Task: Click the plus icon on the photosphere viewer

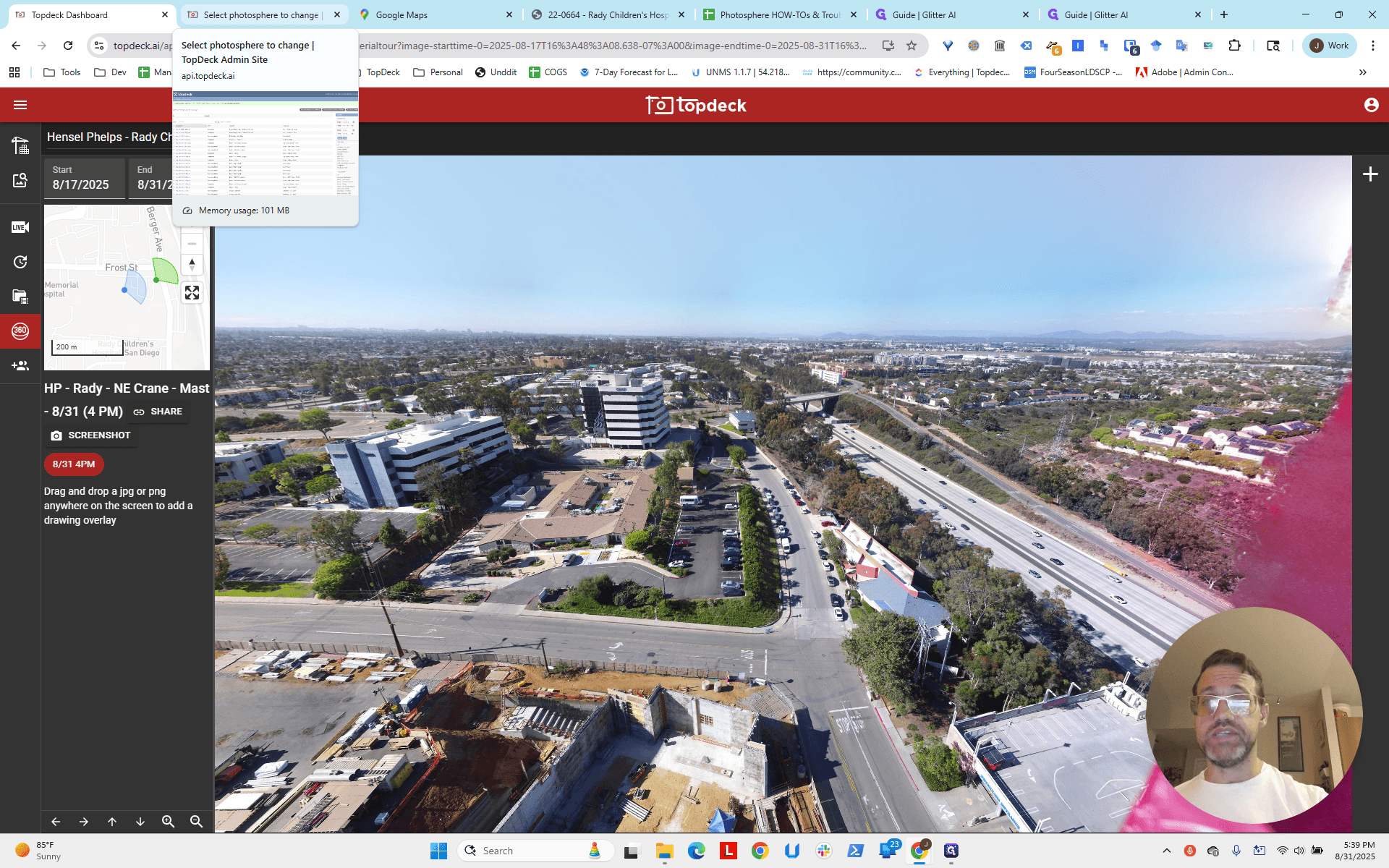Action: click(x=1370, y=174)
